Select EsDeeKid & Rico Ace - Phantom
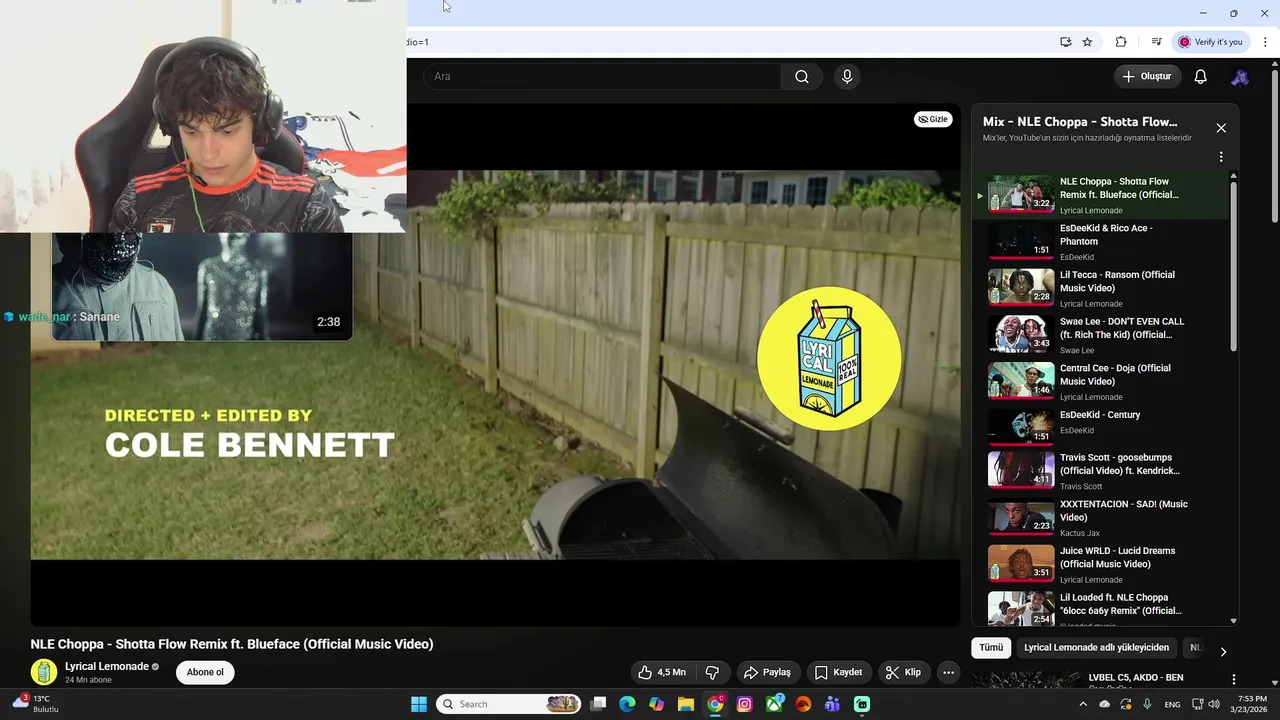 pyautogui.click(x=1100, y=242)
